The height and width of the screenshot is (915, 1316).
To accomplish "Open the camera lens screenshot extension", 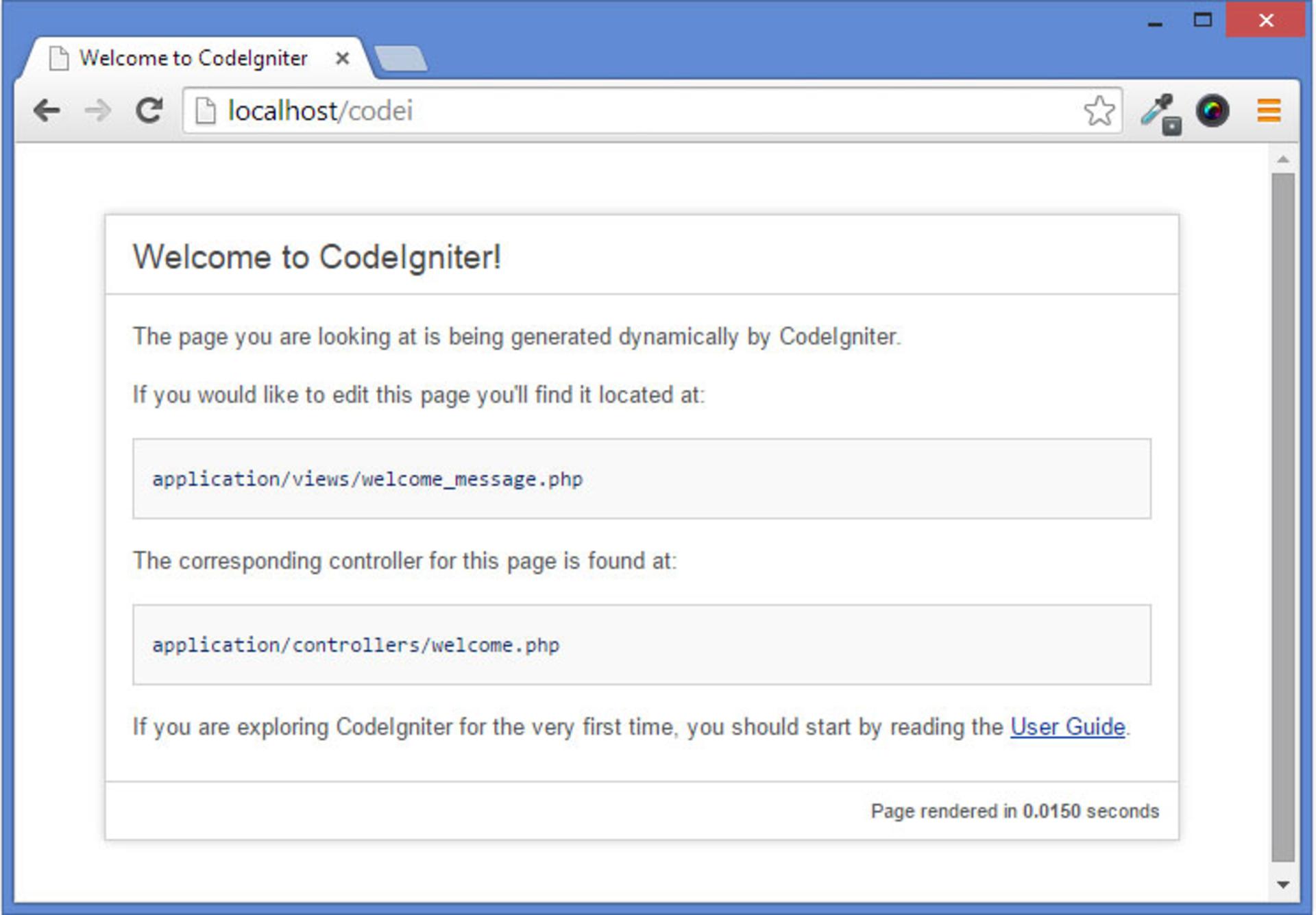I will tap(1213, 110).
